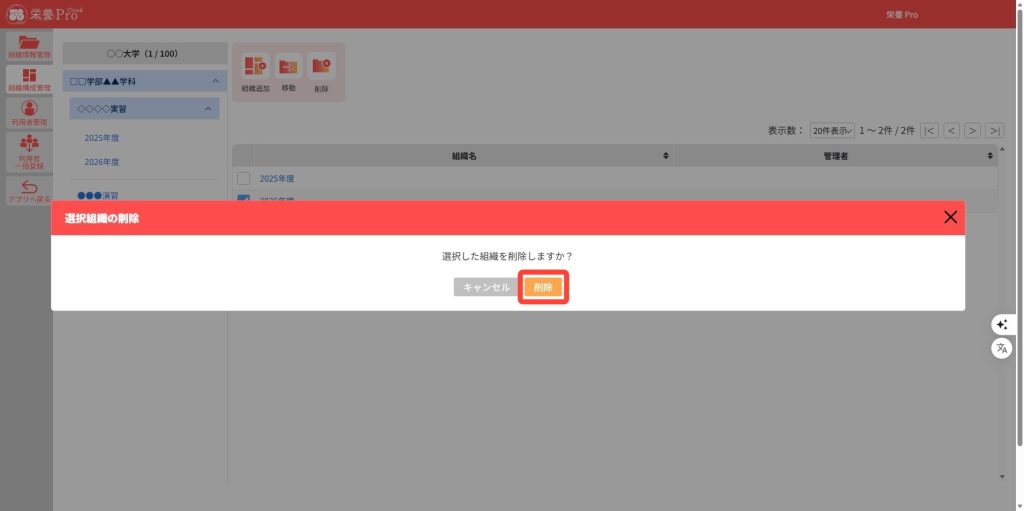Select the 組織構成管理 sidebar icon
1024x511 pixels.
(x=29, y=80)
